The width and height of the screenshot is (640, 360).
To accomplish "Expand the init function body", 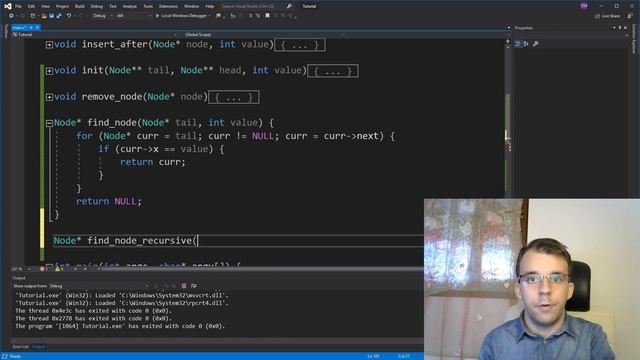I will (x=49, y=71).
